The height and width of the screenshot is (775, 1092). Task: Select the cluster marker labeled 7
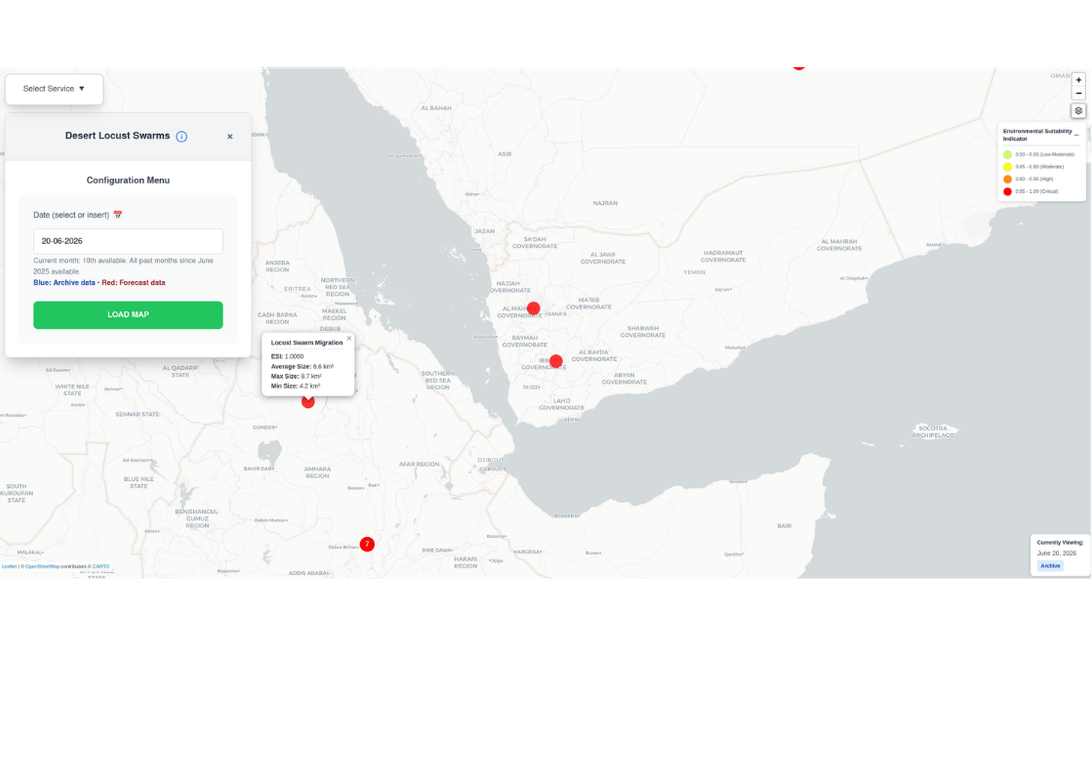point(367,544)
